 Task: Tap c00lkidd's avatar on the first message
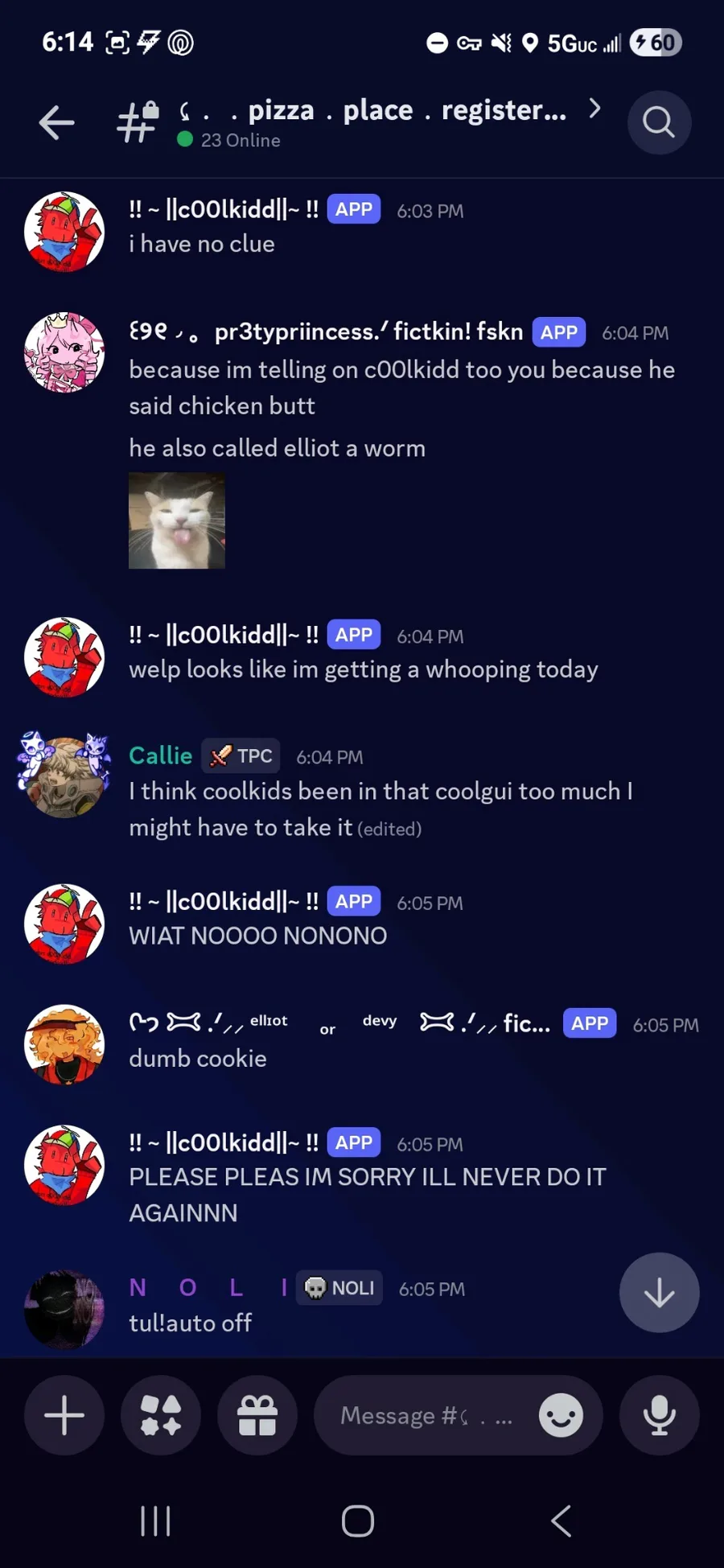[64, 232]
